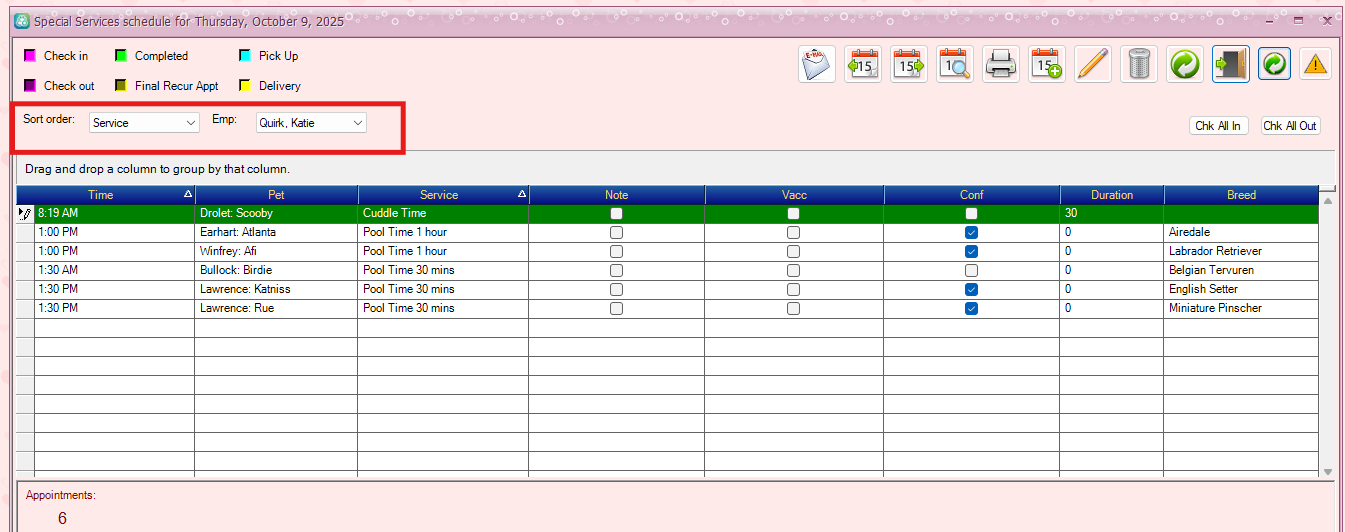Enable Vacc checkbox for Winfrey: Afi
This screenshot has height=532, width=1345.
793,251
